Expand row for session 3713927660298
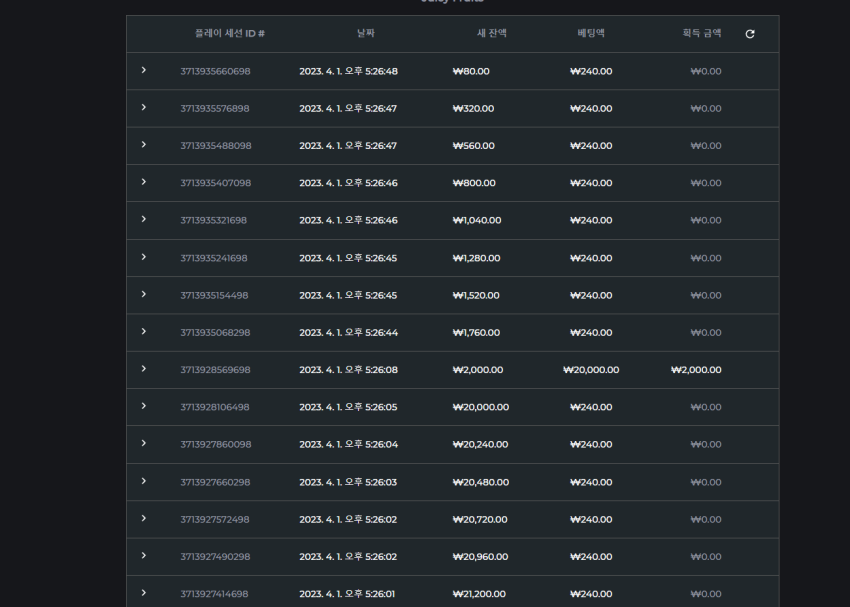Image resolution: width=850 pixels, height=607 pixels. coord(144,481)
